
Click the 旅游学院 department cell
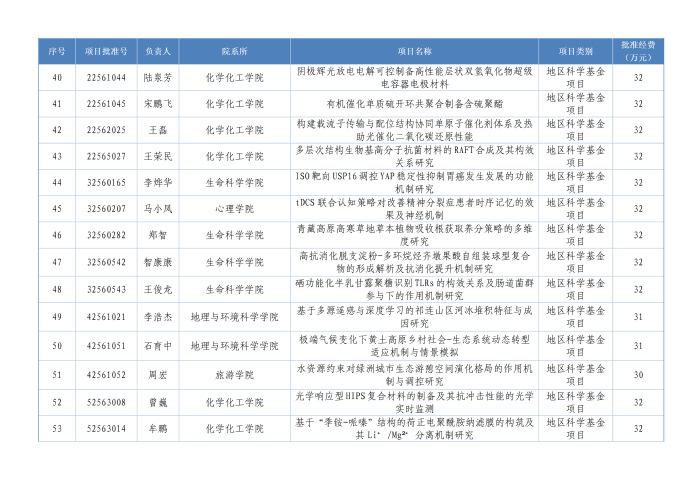coord(234,375)
